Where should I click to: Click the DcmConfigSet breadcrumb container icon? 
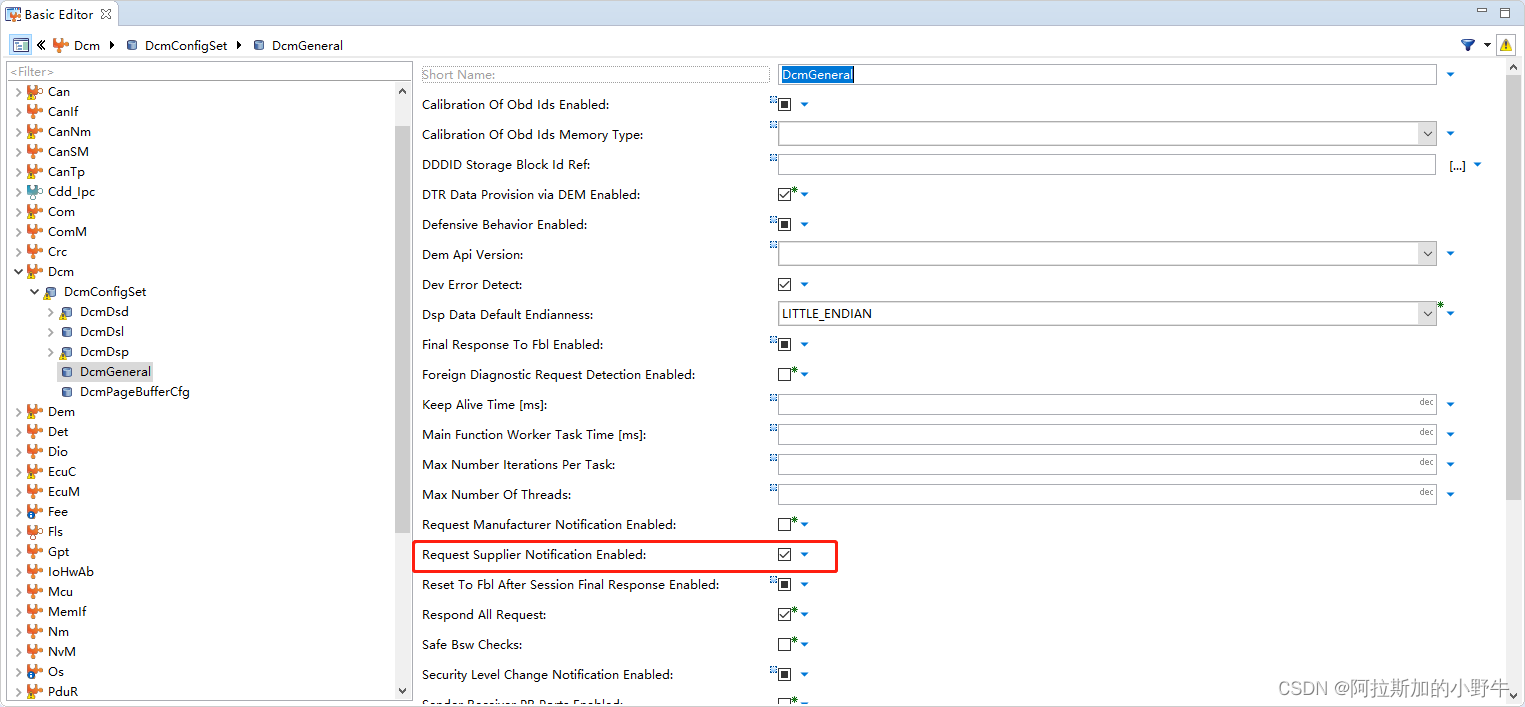132,45
